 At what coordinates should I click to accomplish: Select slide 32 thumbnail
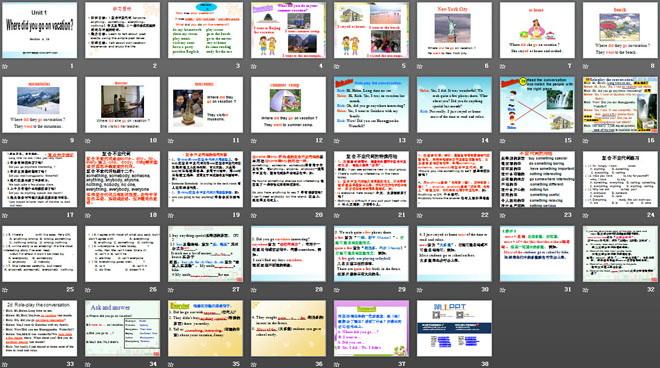(620, 254)
